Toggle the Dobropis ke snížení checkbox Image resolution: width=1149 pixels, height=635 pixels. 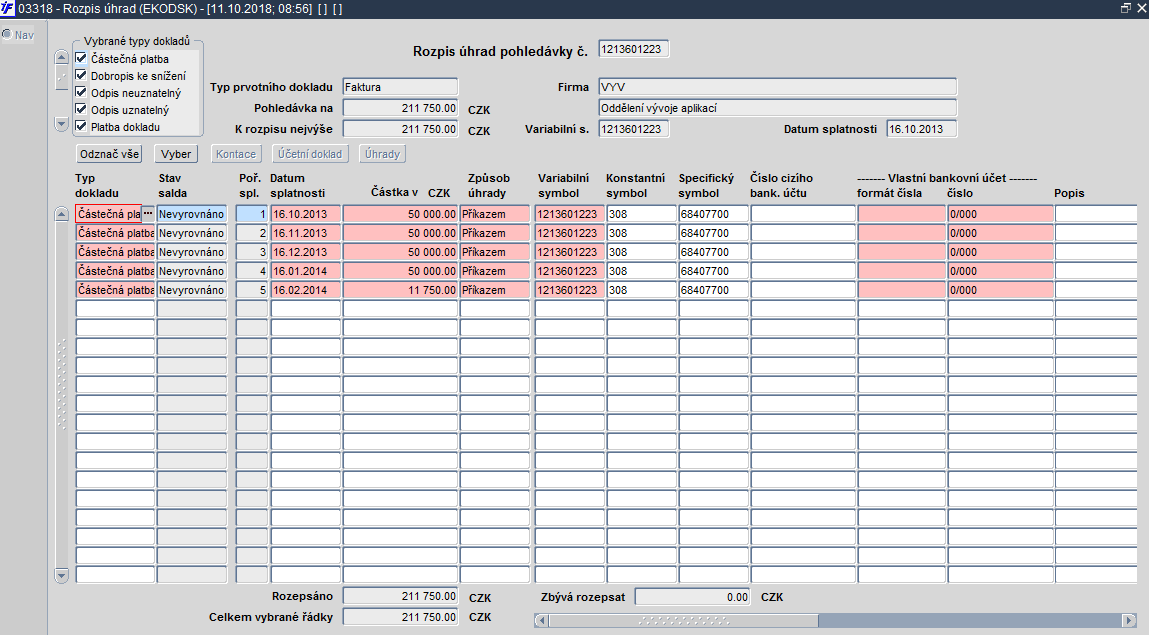(x=81, y=75)
